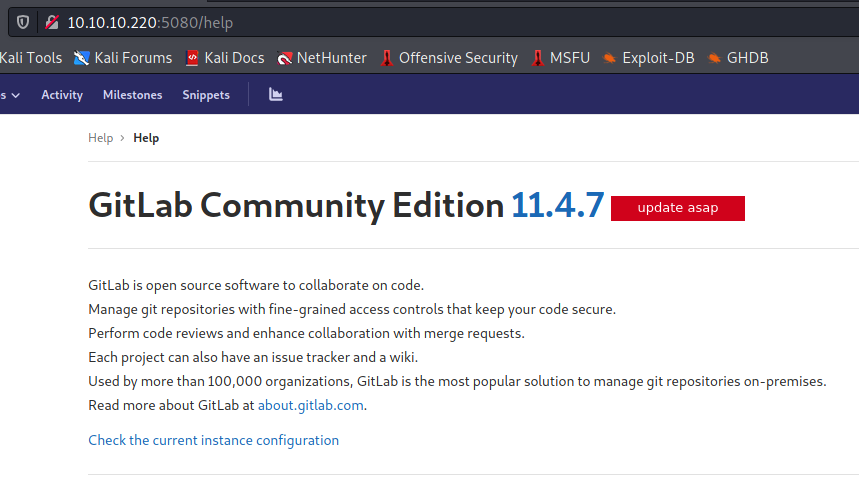Open the MSFU bookmark
Viewport: 859px width, 487px height.
point(561,58)
